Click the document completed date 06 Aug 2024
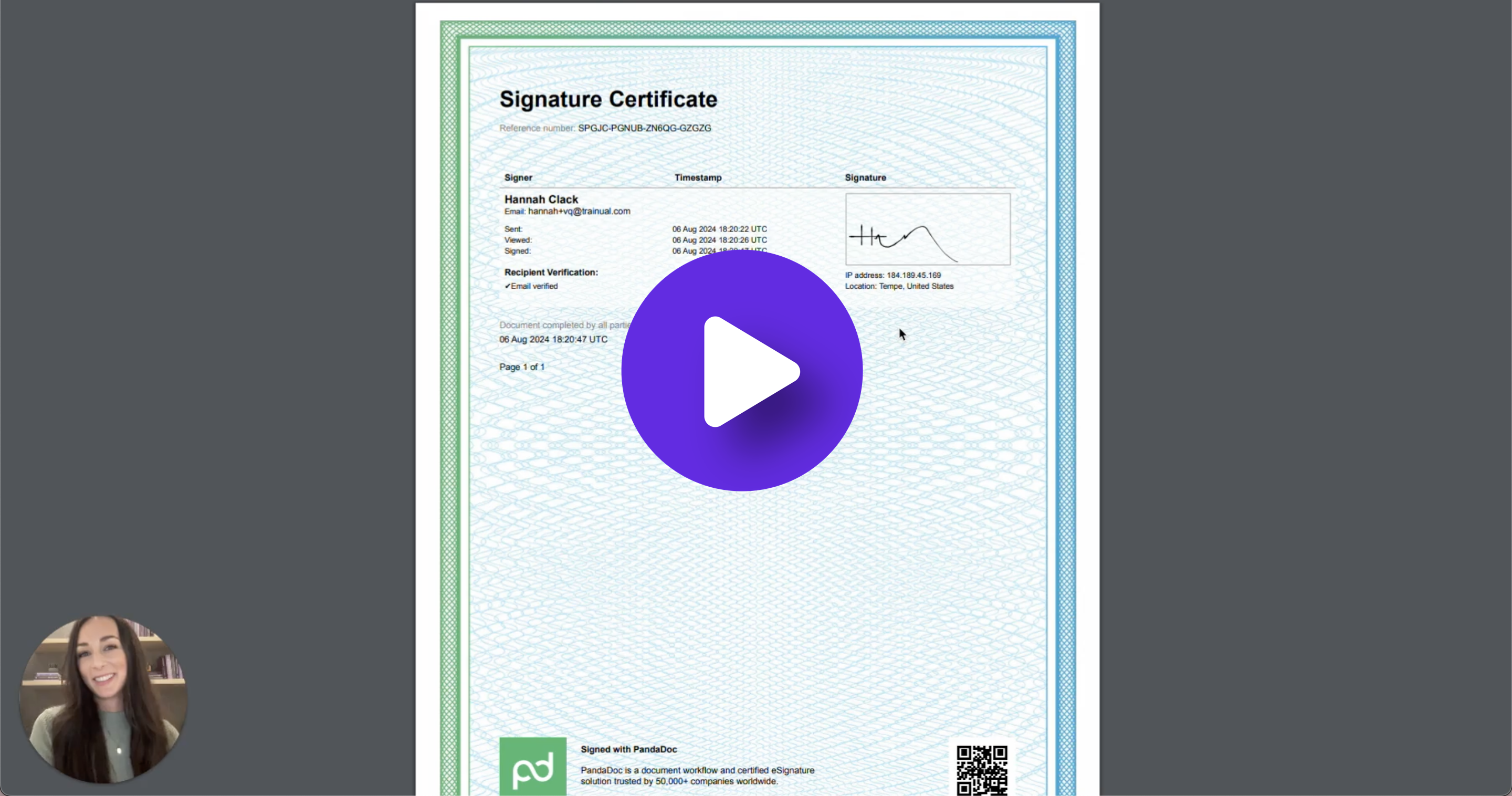Image resolution: width=1512 pixels, height=796 pixels. (553, 339)
